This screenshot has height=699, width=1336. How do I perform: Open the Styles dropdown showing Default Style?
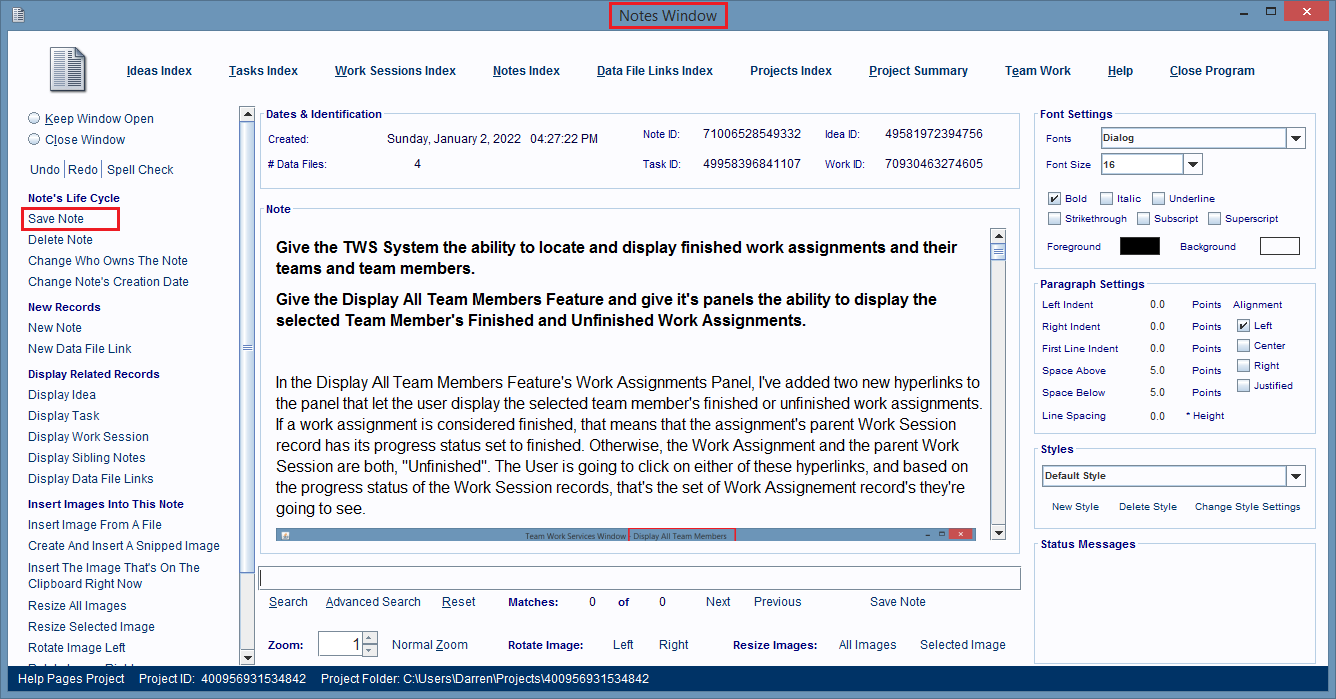click(1296, 476)
